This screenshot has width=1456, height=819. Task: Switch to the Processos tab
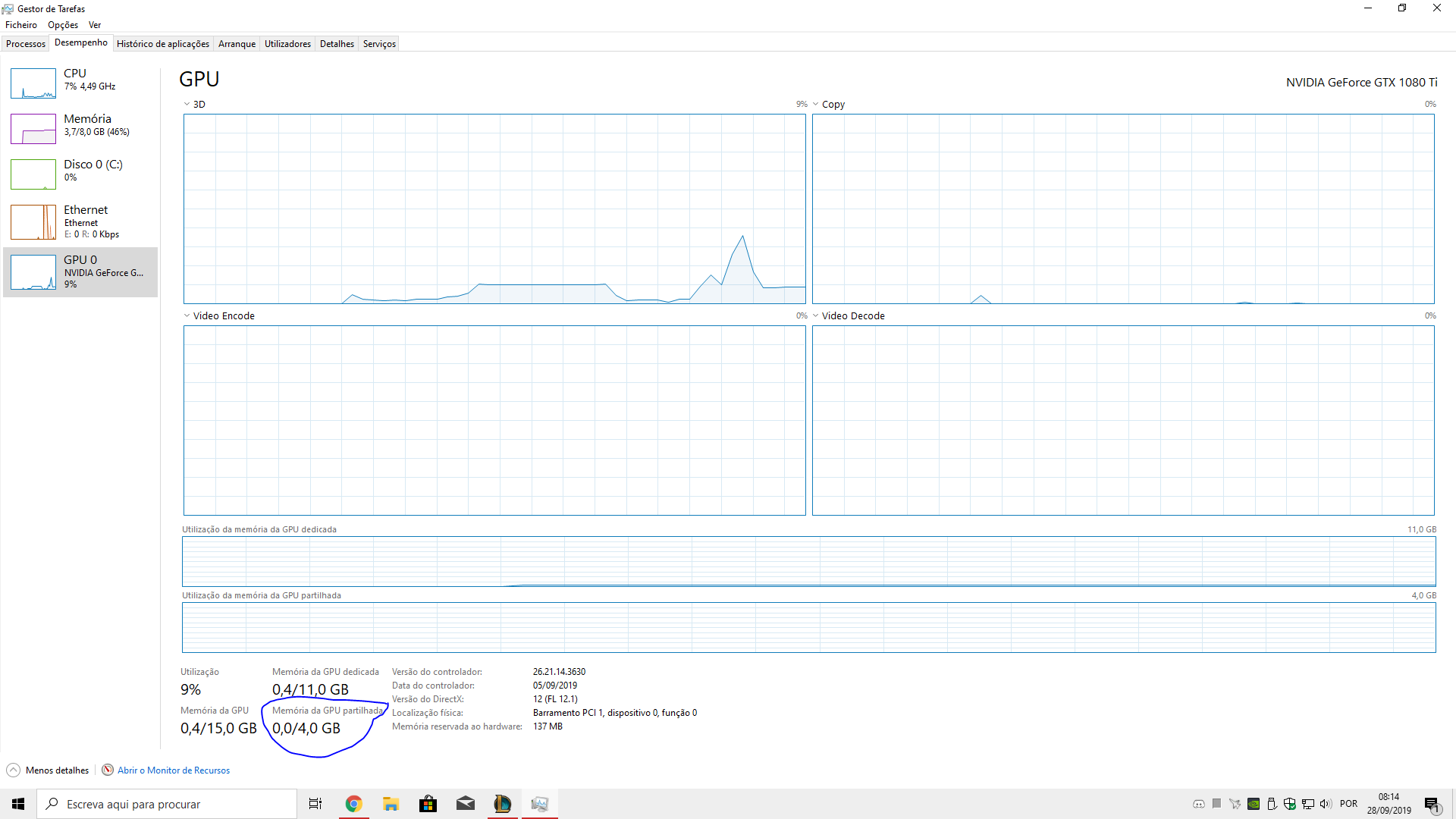tap(26, 44)
